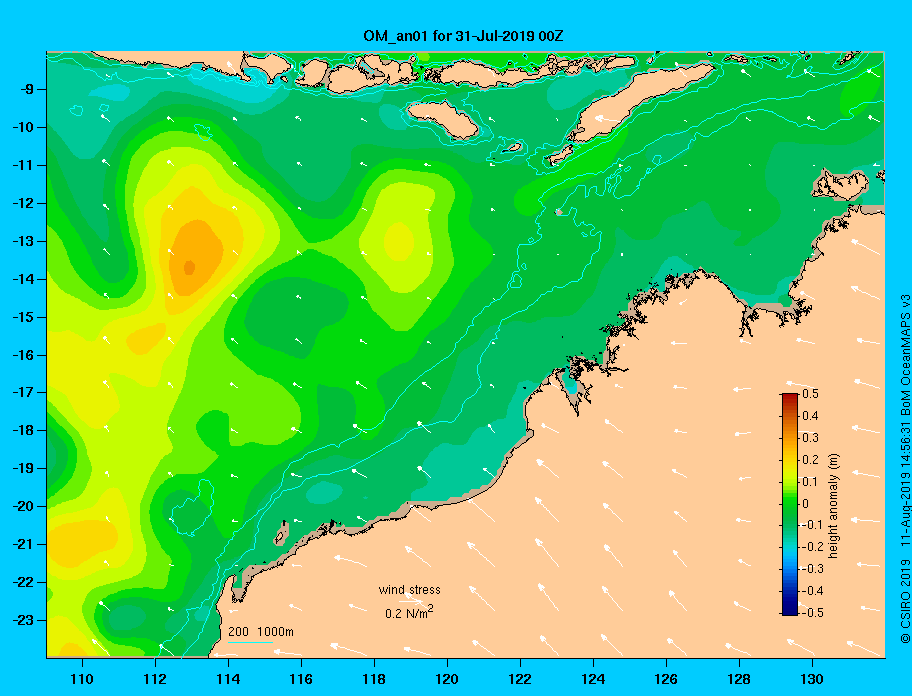The width and height of the screenshot is (912, 696).
Task: Click the '-23' latitude axis label
Action: (23, 620)
